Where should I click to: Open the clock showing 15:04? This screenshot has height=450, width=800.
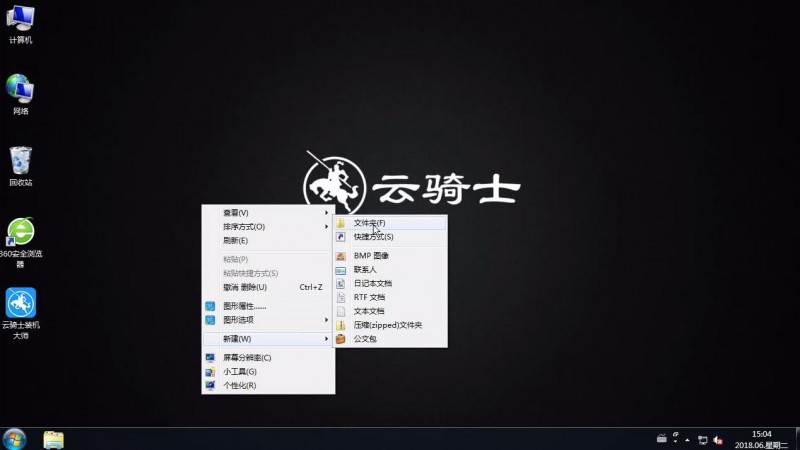[761, 439]
